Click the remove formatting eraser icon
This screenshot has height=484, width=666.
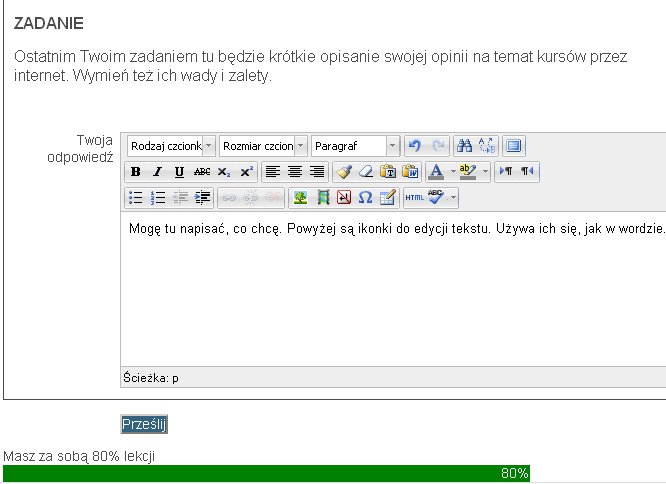click(366, 172)
